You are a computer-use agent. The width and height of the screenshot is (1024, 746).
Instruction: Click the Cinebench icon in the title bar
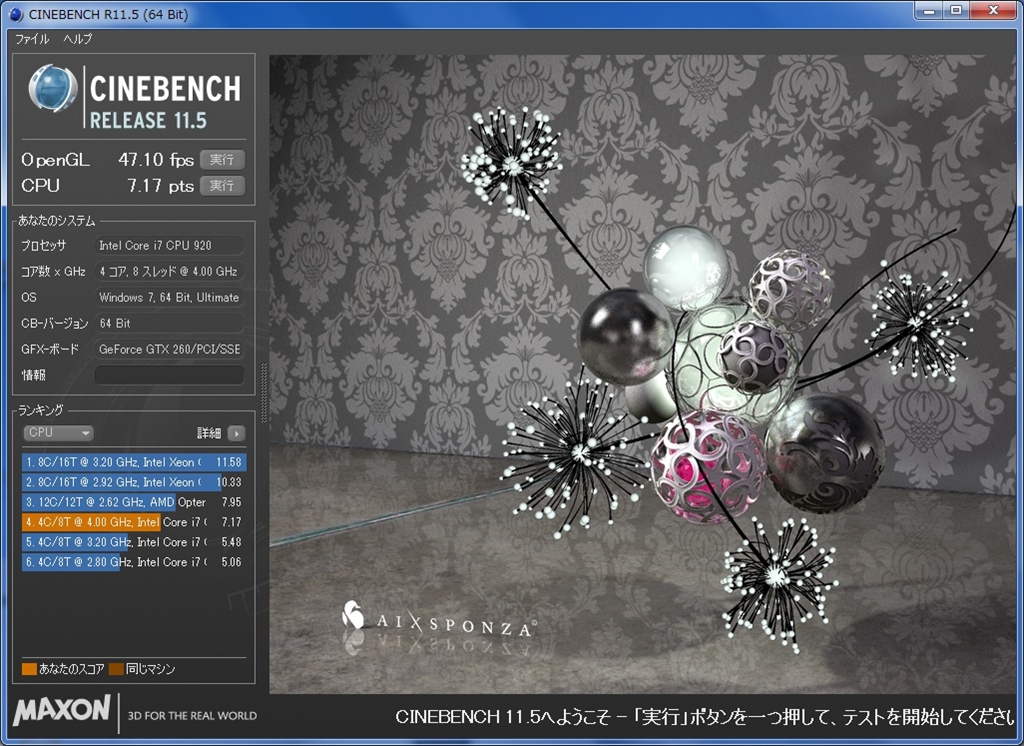pos(16,14)
